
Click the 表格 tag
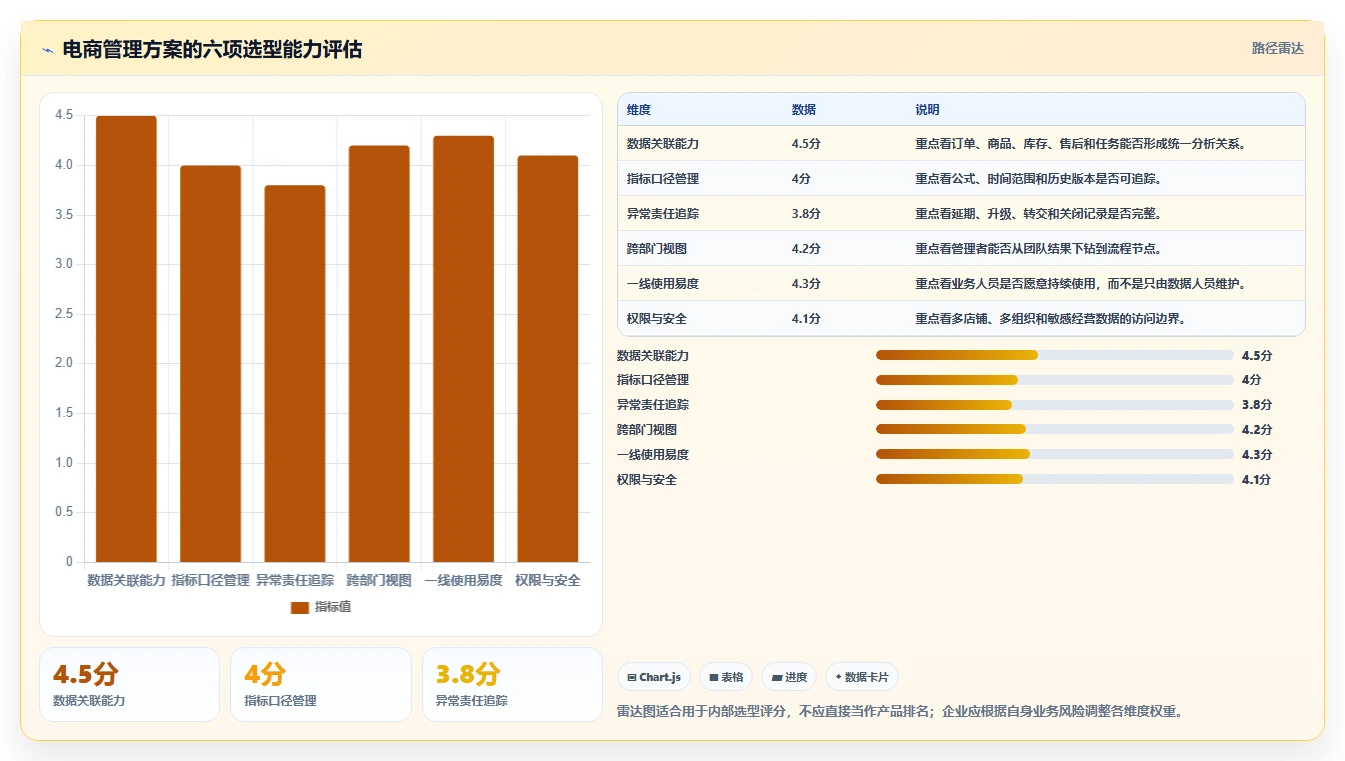[x=726, y=677]
